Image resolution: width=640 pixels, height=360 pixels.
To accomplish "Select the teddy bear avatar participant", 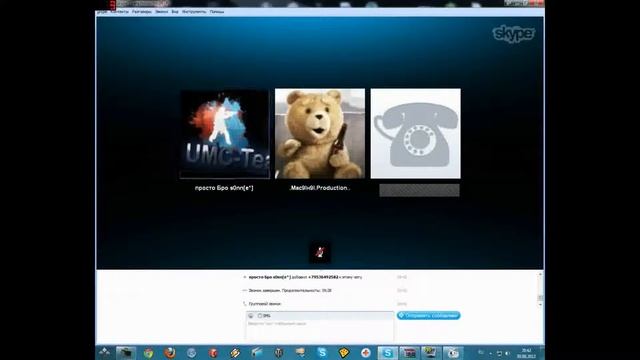I will (320, 133).
